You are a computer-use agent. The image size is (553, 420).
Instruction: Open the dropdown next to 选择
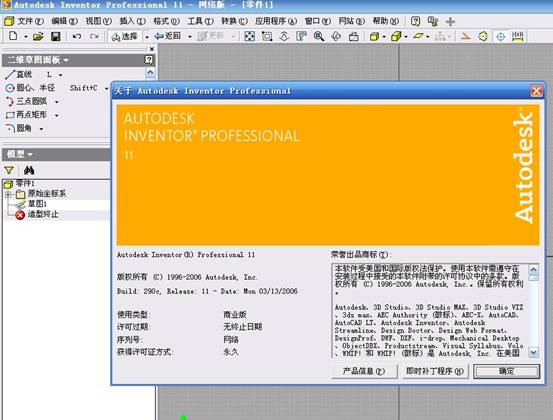coord(147,37)
